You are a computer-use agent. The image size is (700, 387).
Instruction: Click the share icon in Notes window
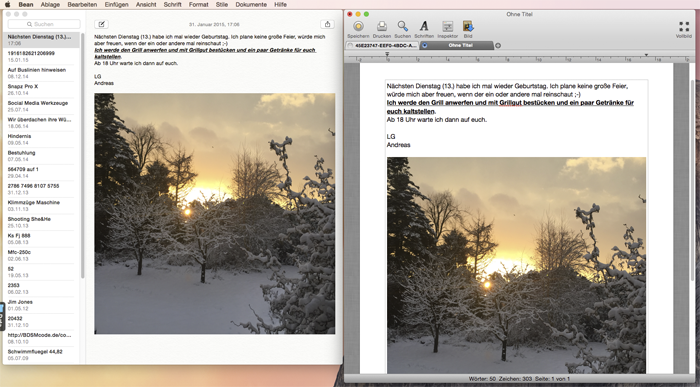(x=327, y=24)
